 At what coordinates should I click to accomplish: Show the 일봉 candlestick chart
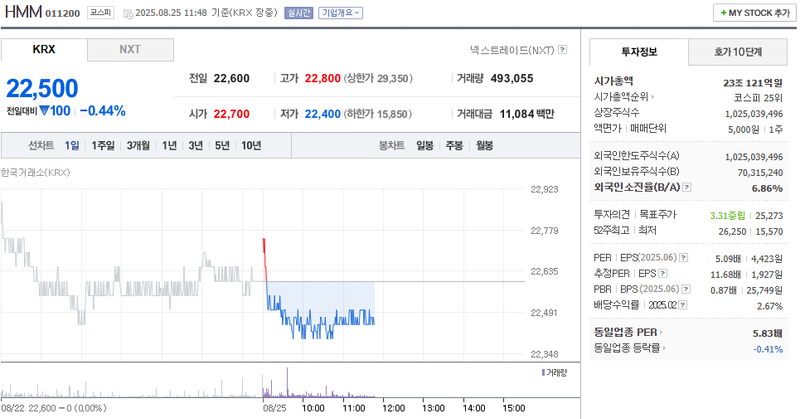coord(424,145)
